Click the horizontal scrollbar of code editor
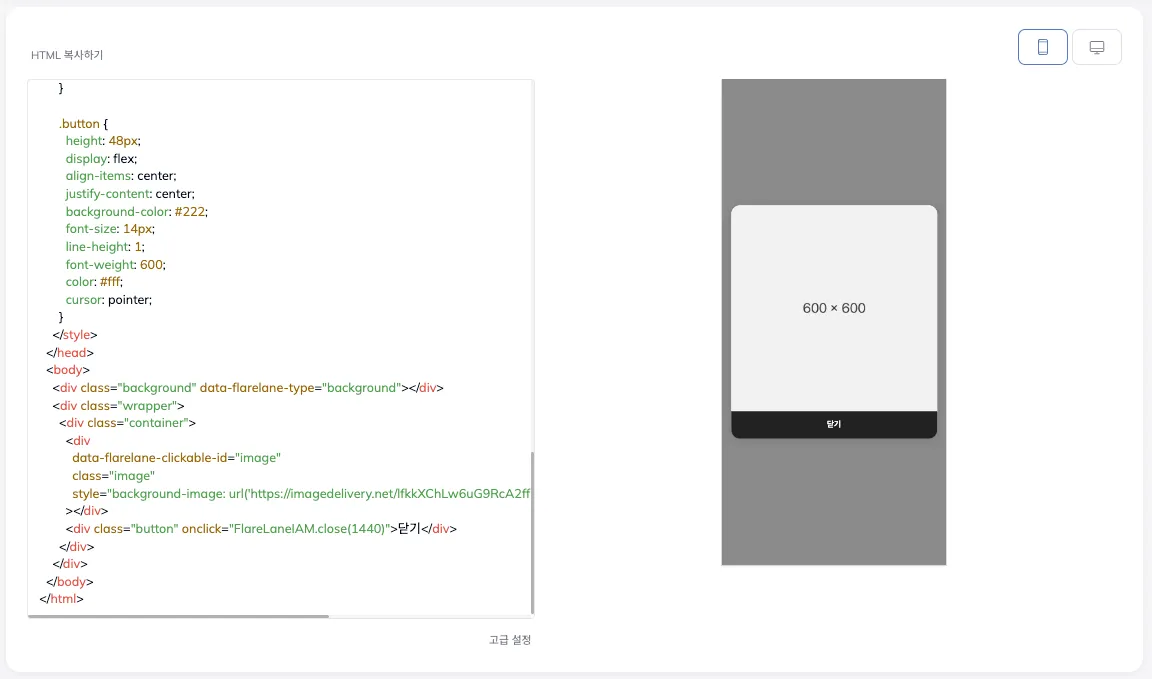This screenshot has height=679, width=1152. point(179,617)
